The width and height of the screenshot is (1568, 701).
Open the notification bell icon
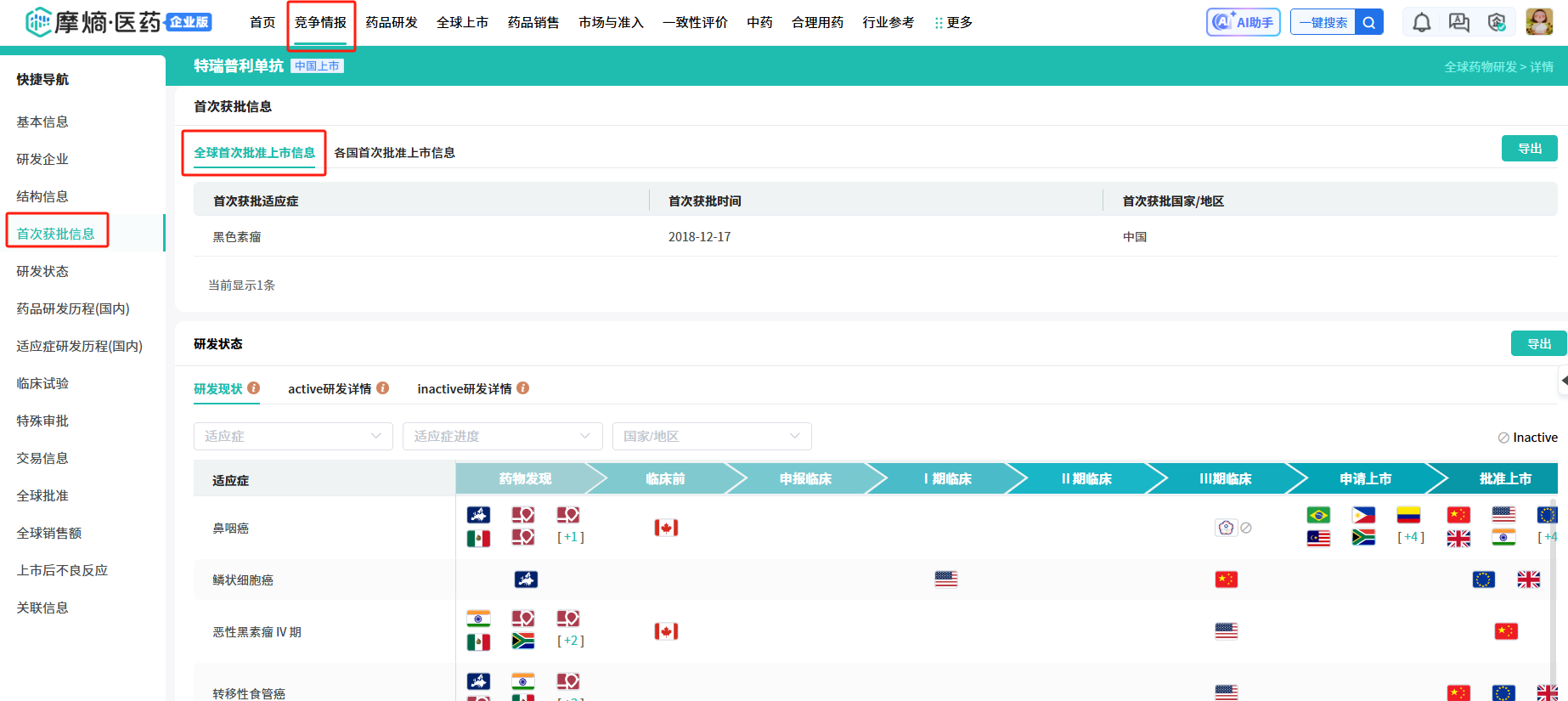pos(1421,23)
